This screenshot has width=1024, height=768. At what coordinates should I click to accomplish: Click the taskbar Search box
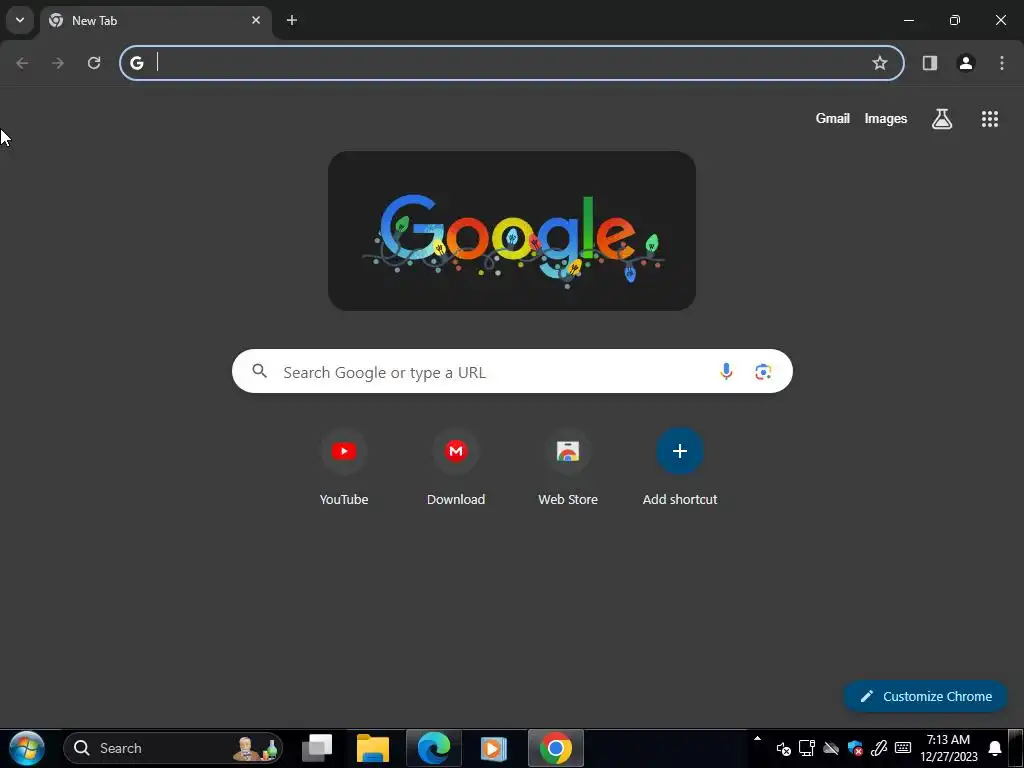[x=173, y=748]
